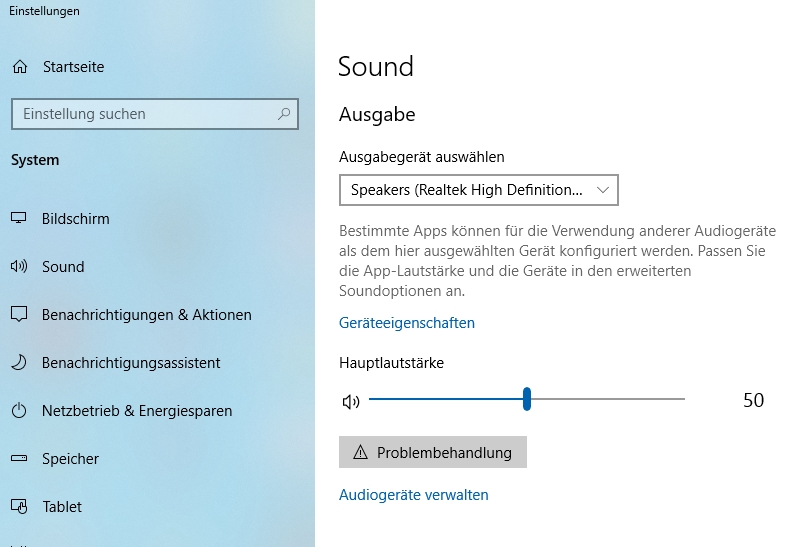
Task: Click the Benachrichtigungsassistent moon icon
Action: tap(19, 363)
